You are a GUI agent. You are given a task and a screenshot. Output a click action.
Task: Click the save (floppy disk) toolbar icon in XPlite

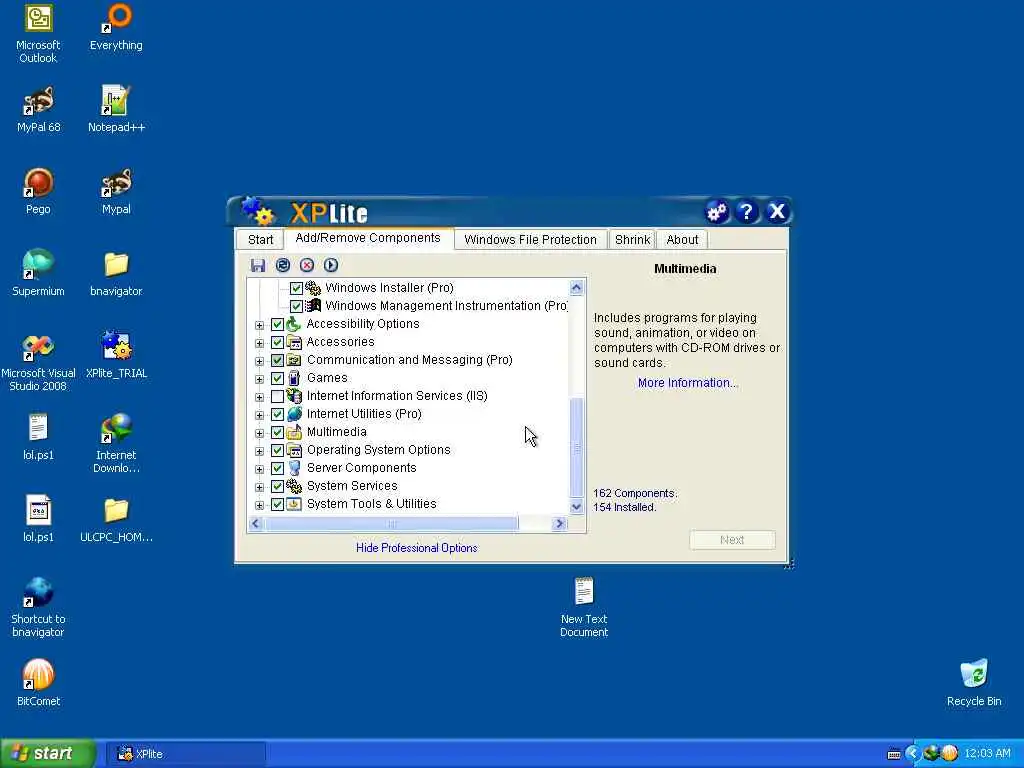pyautogui.click(x=258, y=265)
